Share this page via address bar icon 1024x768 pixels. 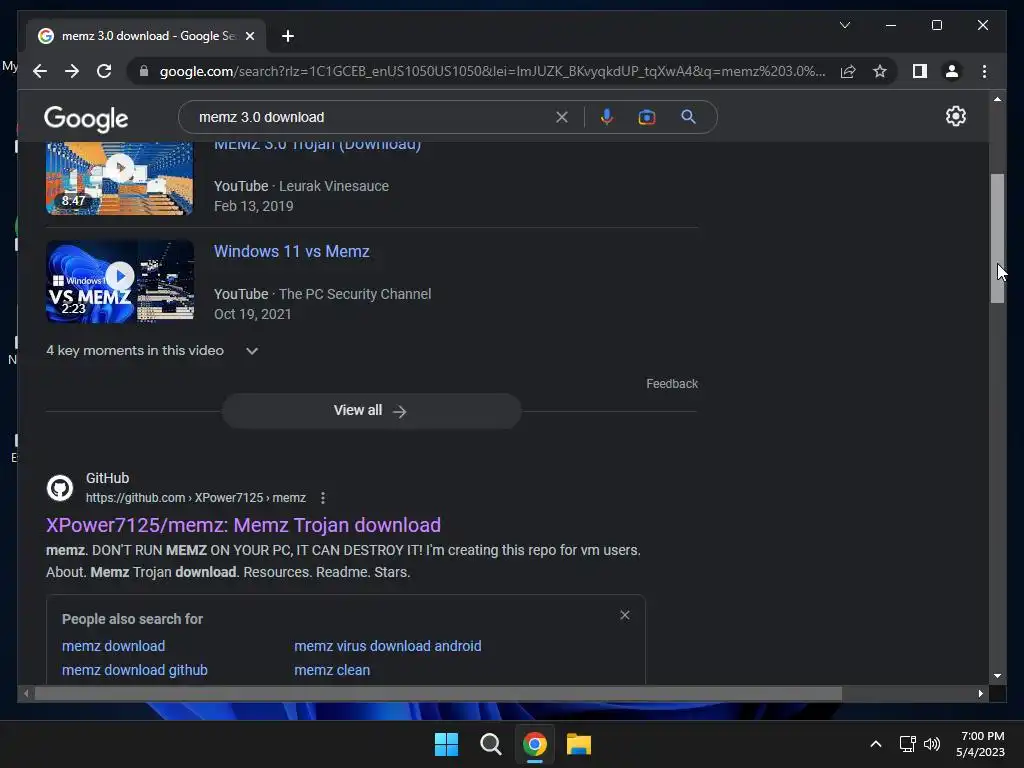848,71
